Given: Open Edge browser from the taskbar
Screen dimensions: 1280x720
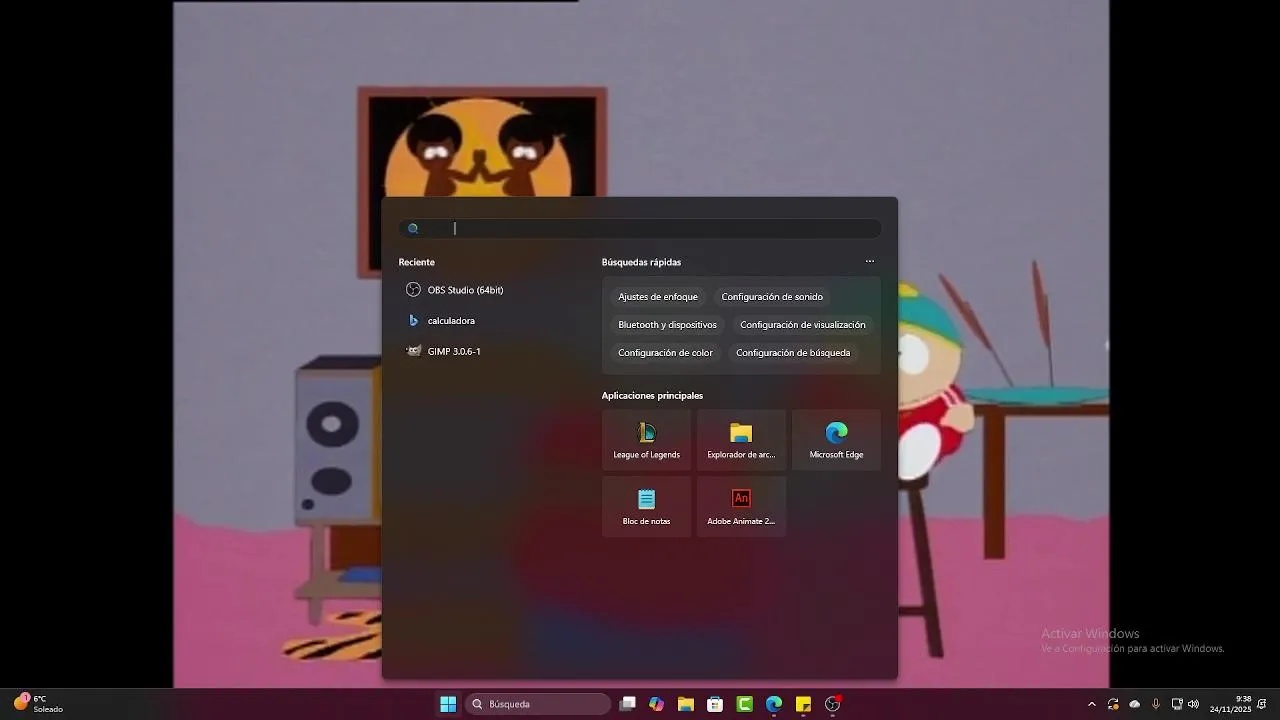Looking at the screenshot, I should (774, 704).
